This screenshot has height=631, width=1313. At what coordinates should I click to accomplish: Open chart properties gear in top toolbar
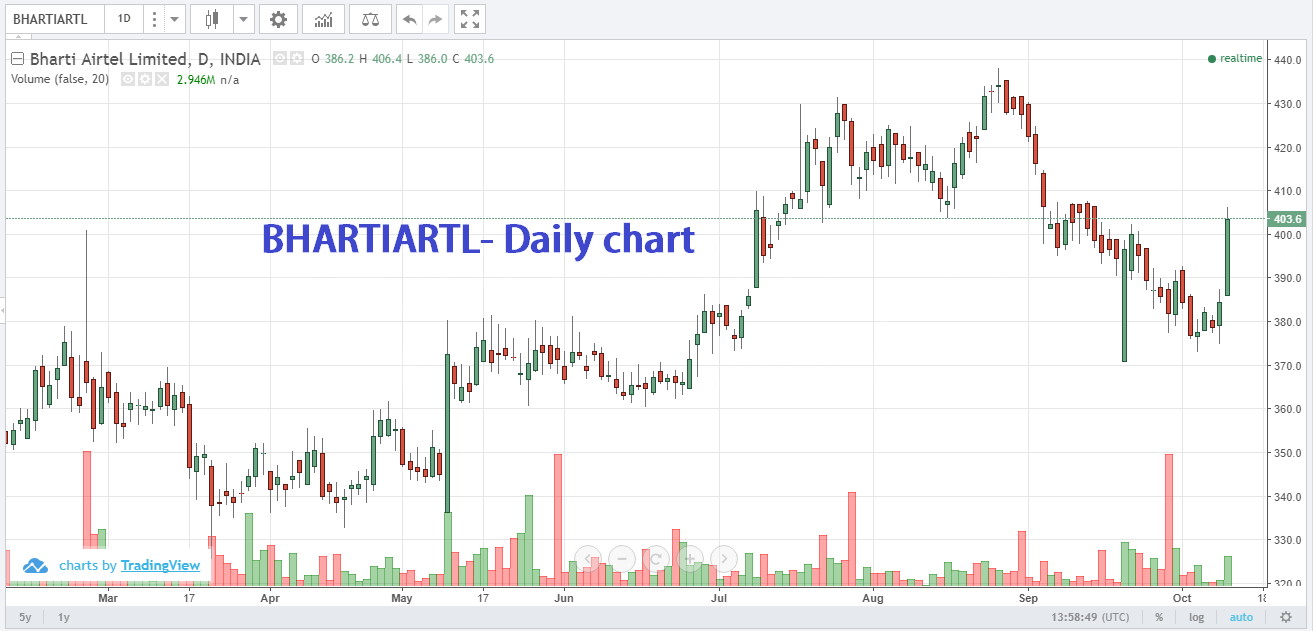pyautogui.click(x=278, y=18)
